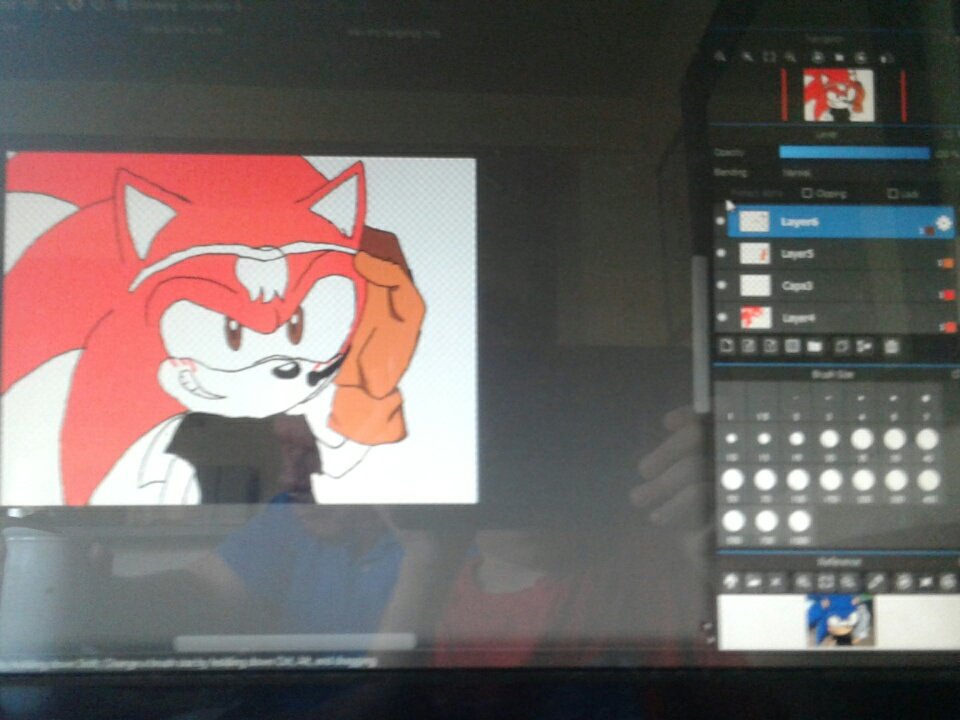This screenshot has width=960, height=720.
Task: Pick the Reference panel eyedropper
Action: click(x=876, y=582)
